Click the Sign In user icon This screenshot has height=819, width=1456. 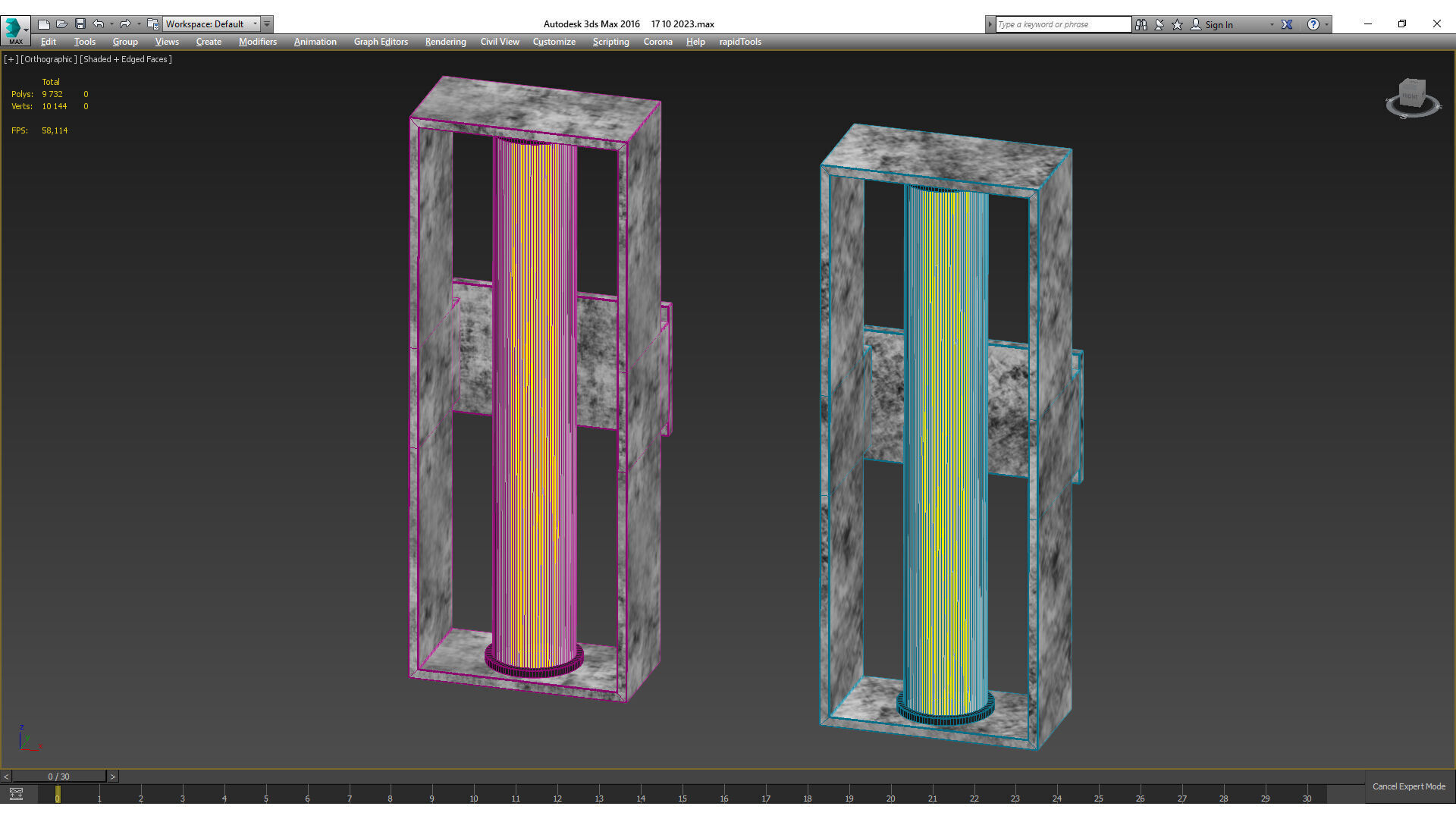pyautogui.click(x=1196, y=24)
